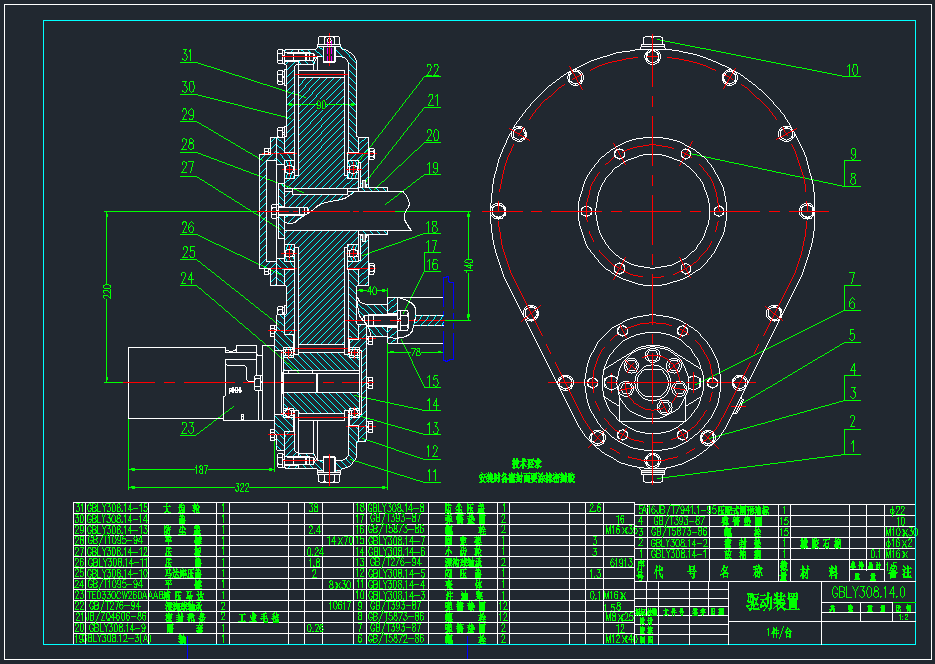Viewport: 935px width, 664px height.
Task: Click the 1件/台 quantity text
Action: click(779, 633)
